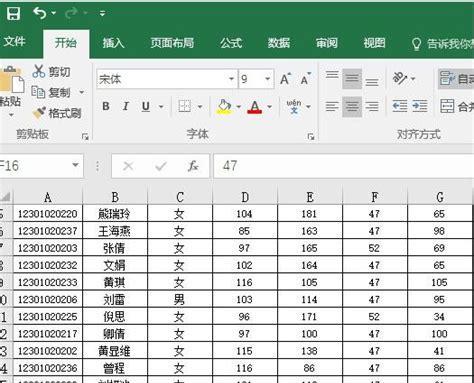Select the cell with 12301020233
474x383 pixels.
pyautogui.click(x=48, y=282)
